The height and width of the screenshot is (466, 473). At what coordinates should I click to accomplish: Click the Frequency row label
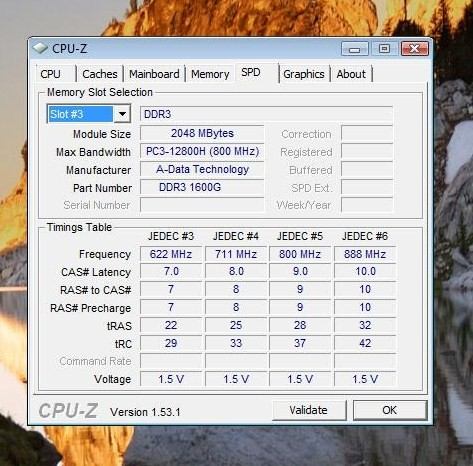(105, 254)
